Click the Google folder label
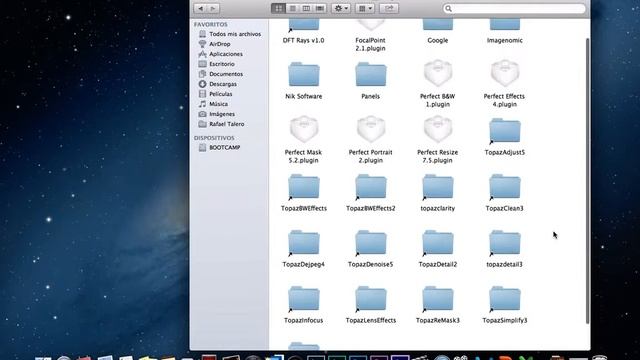This screenshot has height=360, width=640. point(438,40)
